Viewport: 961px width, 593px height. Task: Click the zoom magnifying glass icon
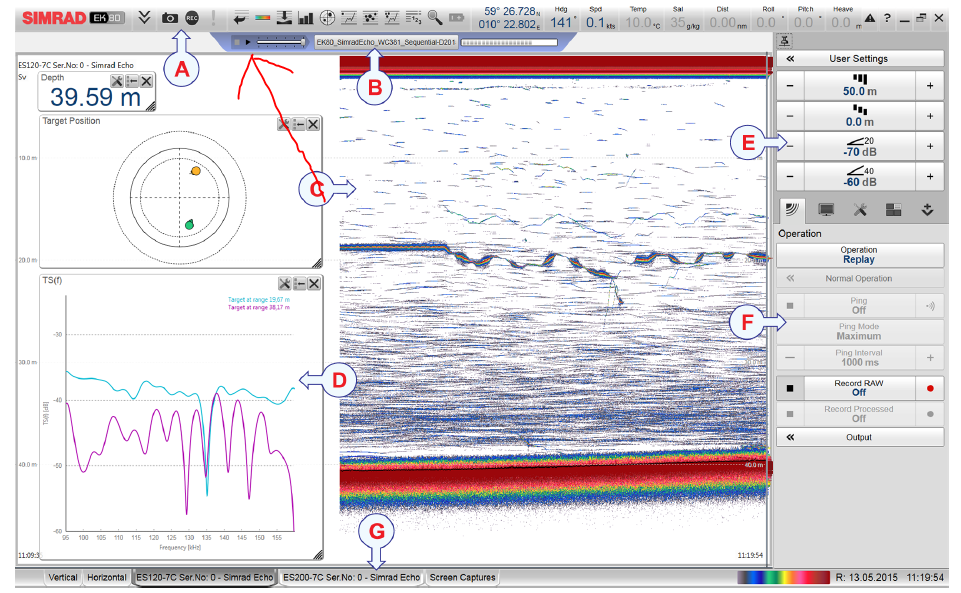click(435, 18)
